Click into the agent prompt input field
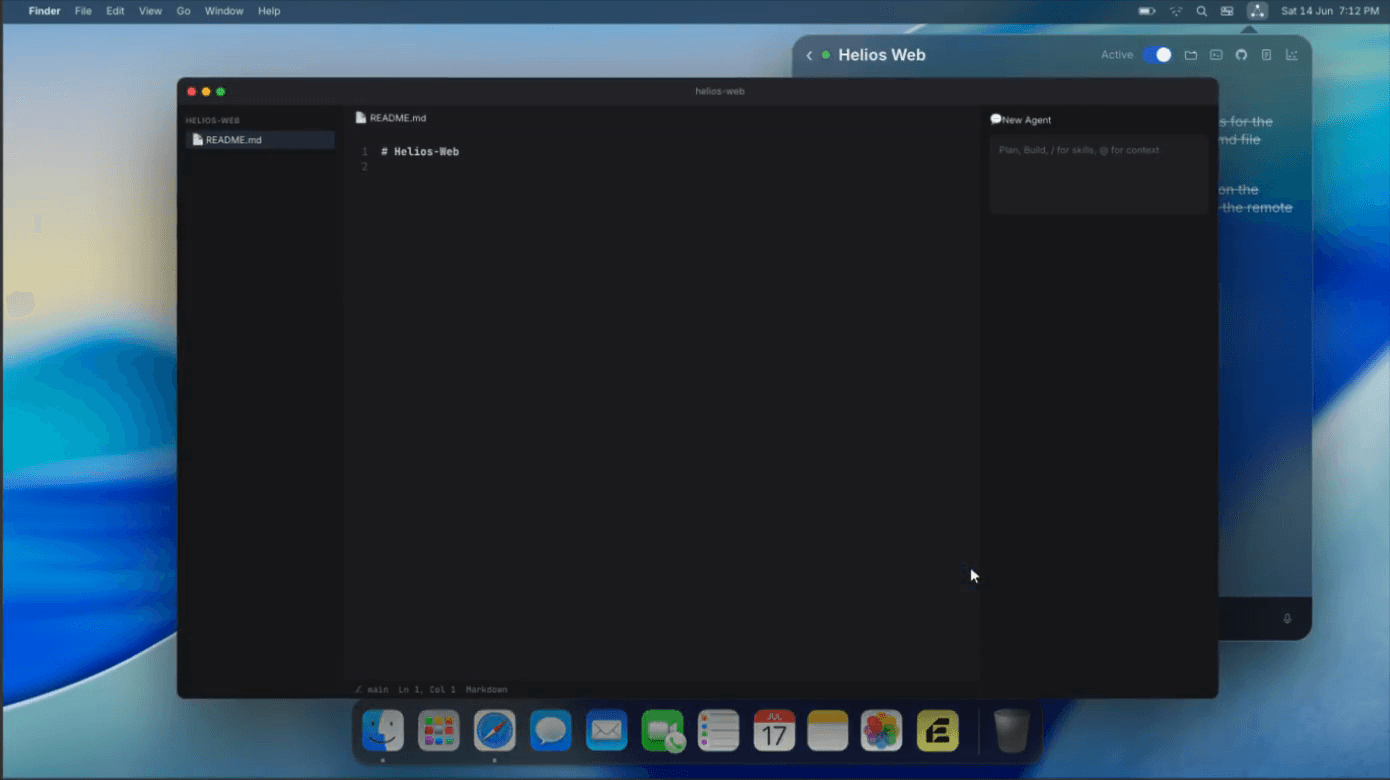 pos(1099,175)
